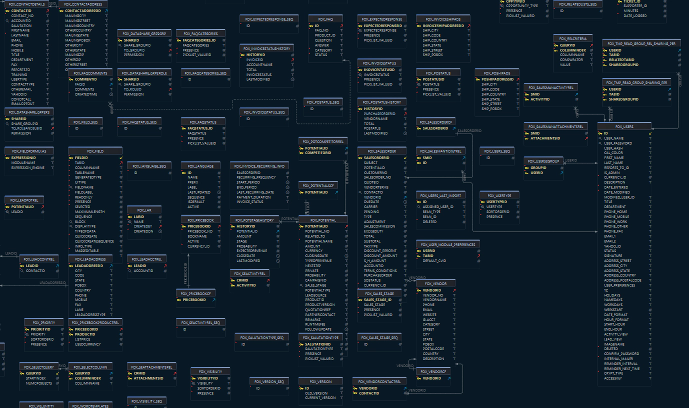Click POTENTIALNAME column in POTENTIAL table

tap(319, 241)
